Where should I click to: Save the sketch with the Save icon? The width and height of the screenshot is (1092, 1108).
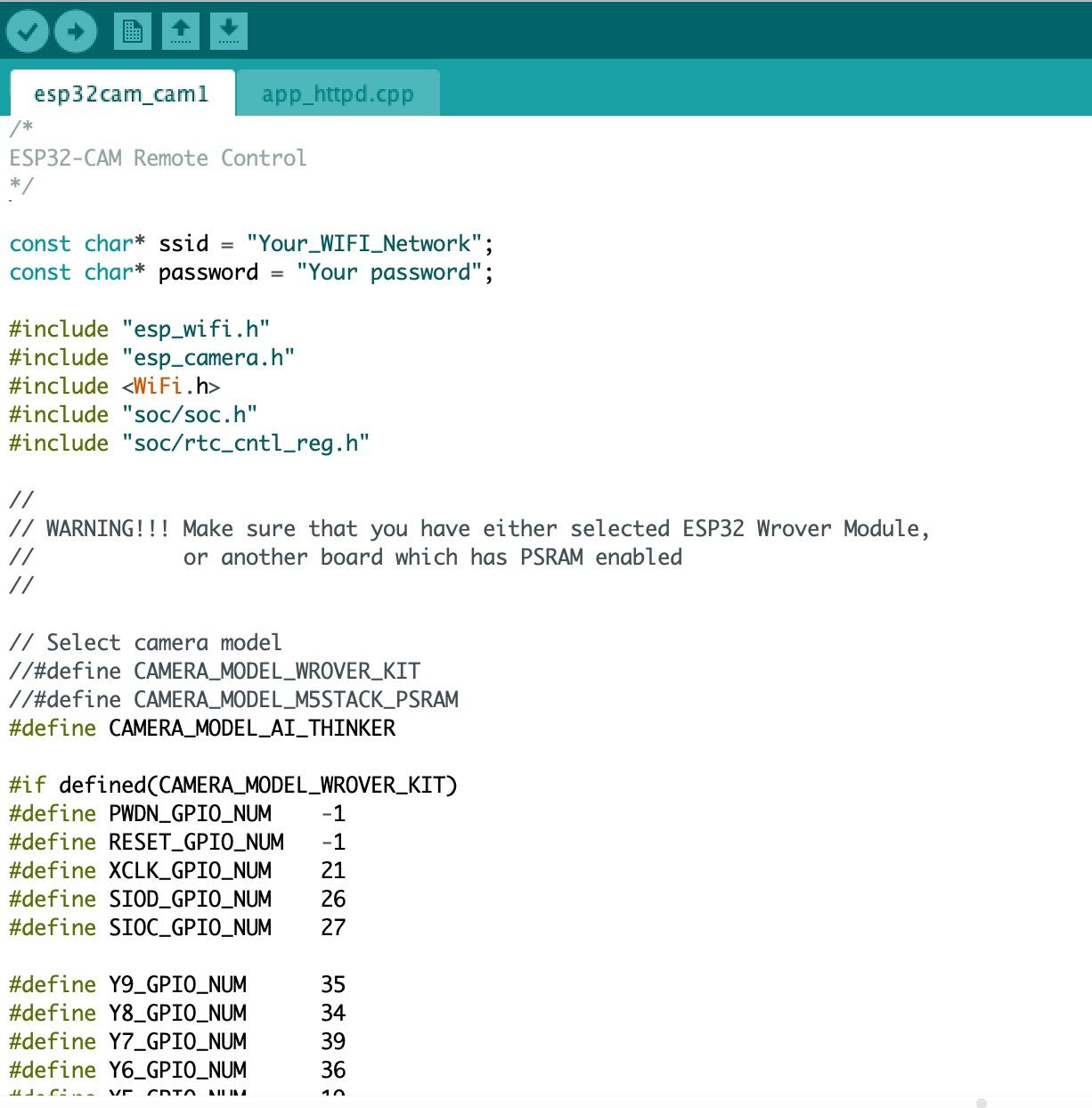click(229, 32)
